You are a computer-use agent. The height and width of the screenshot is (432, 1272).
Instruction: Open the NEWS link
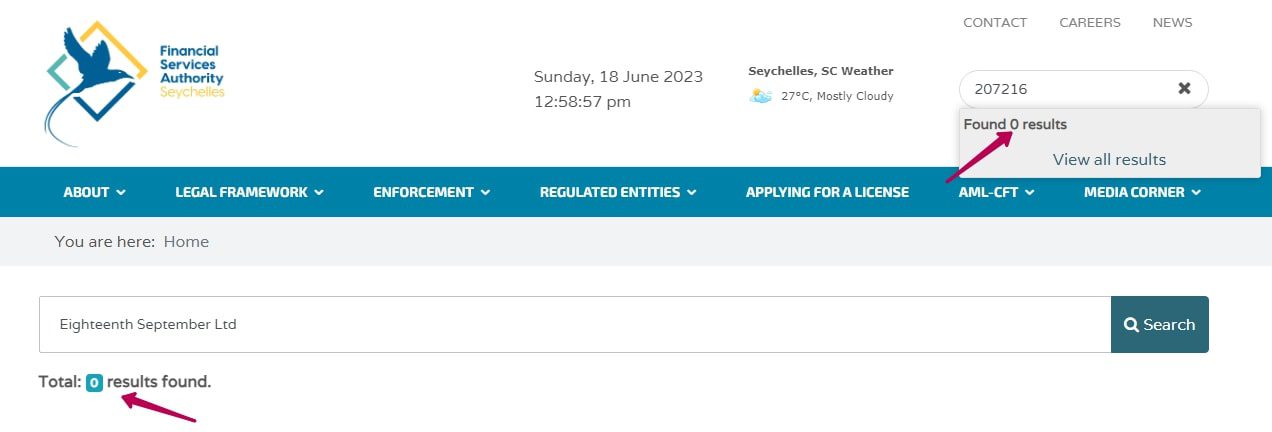(1172, 22)
